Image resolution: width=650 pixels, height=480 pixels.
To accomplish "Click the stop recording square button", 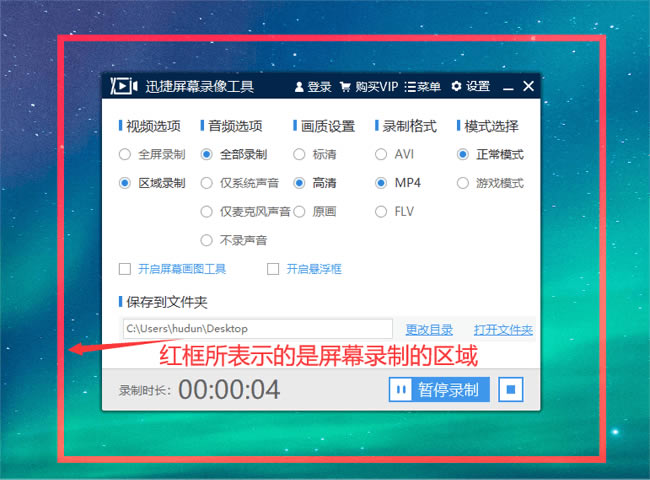I will (x=510, y=389).
